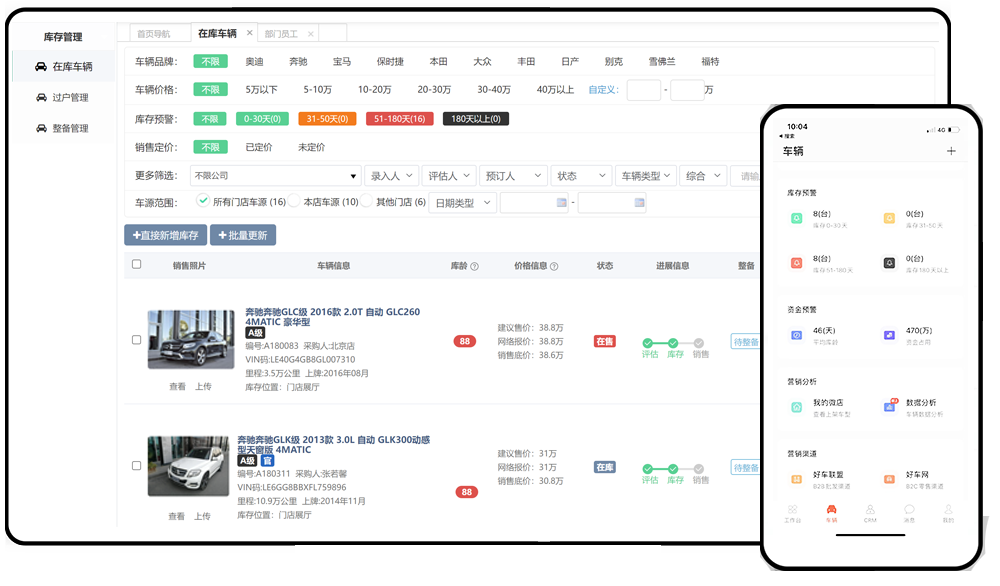
Task: Click the GLK300 white car photo thumbnail
Action: click(188, 466)
